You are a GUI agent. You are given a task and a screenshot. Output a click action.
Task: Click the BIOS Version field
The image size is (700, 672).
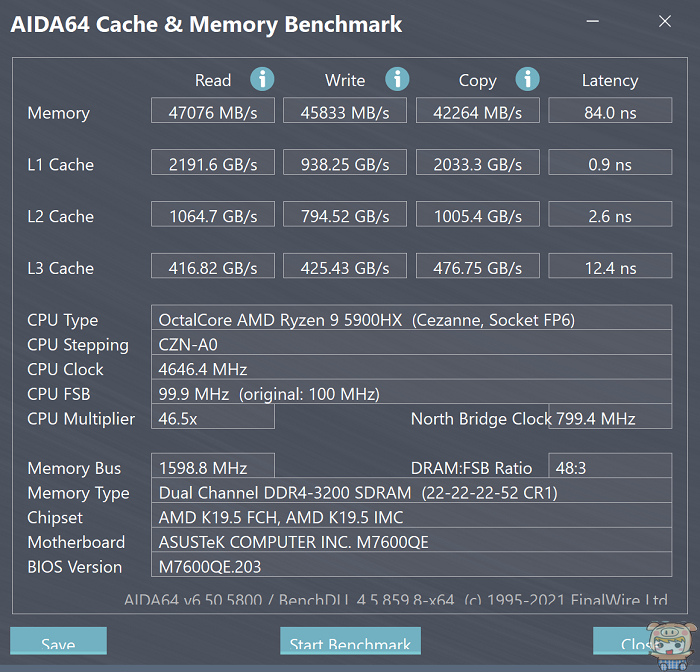click(x=411, y=567)
